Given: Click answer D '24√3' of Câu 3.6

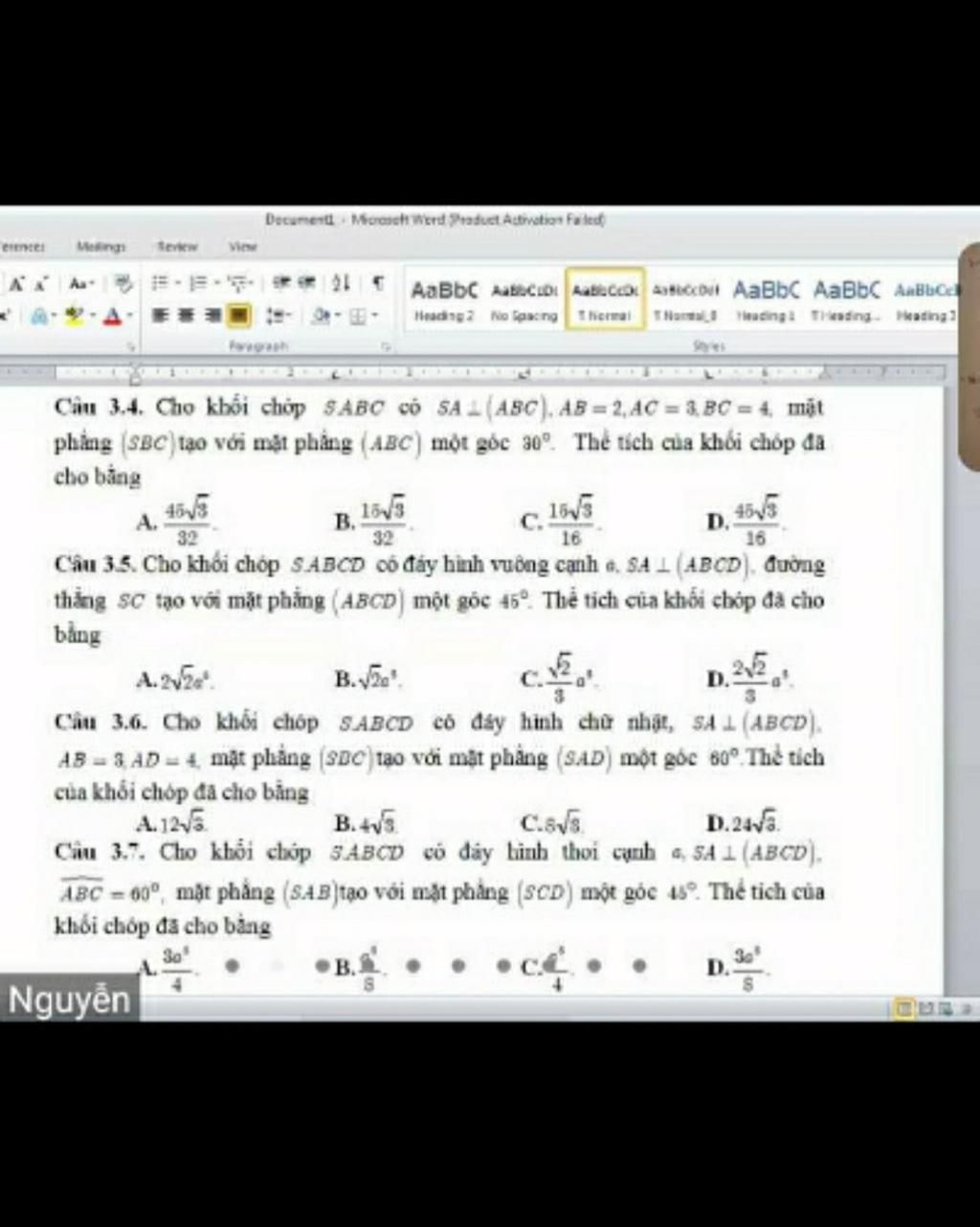Looking at the screenshot, I should (743, 823).
